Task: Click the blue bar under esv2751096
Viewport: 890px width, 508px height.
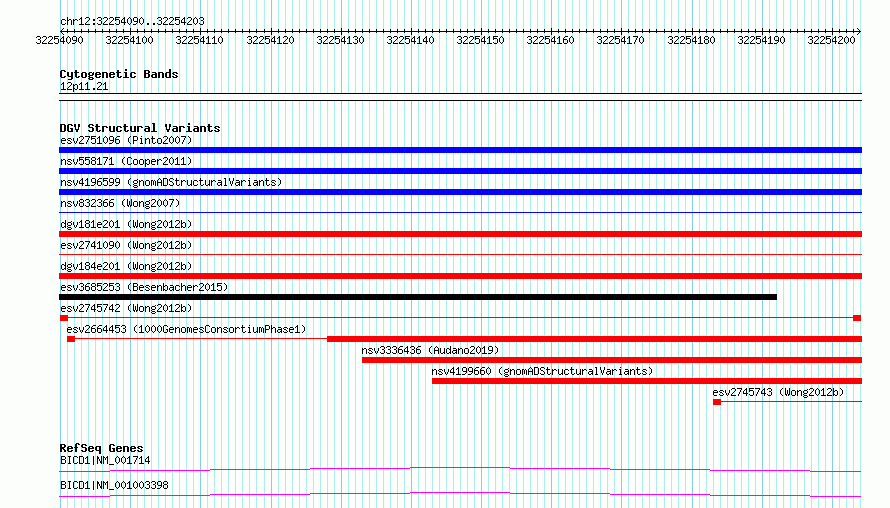Action: [x=460, y=150]
